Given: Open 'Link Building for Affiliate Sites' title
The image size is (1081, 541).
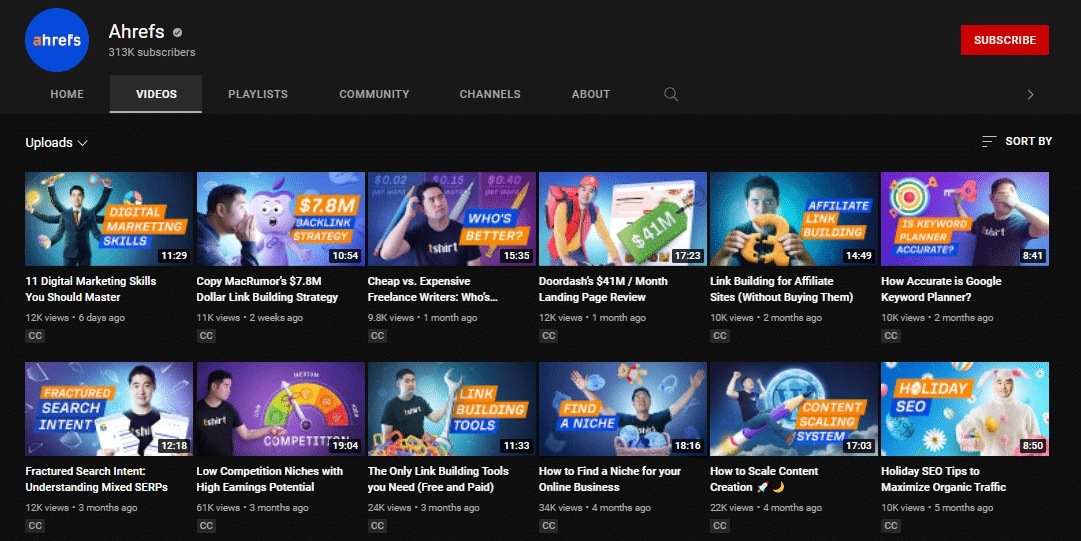Looking at the screenshot, I should tap(782, 289).
